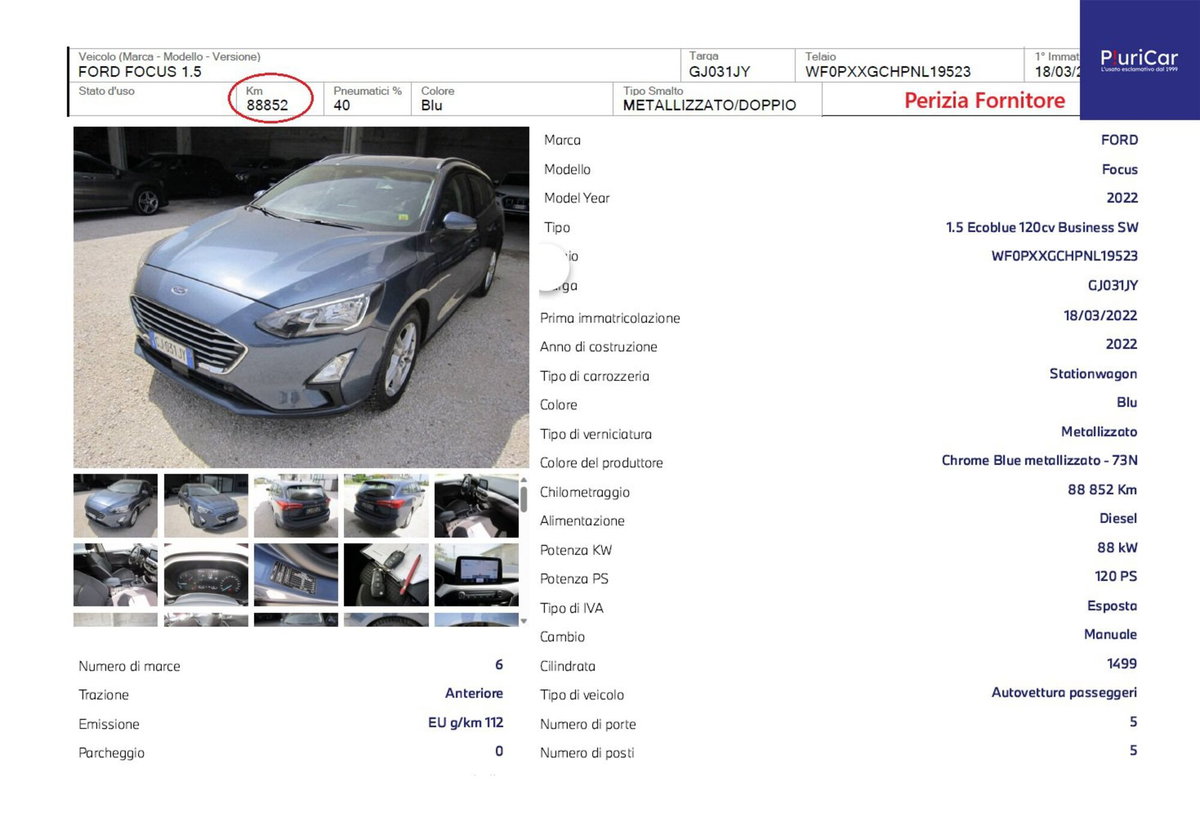Click 'Blu' under the header Colore field

[432, 105]
